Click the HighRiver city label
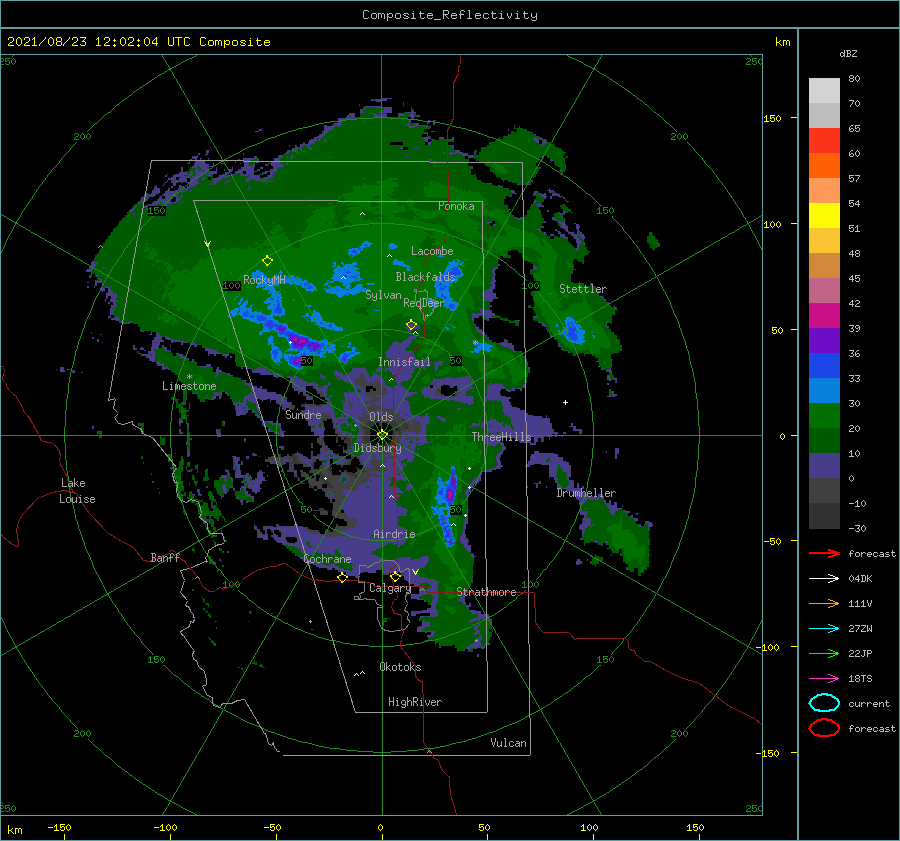The width and height of the screenshot is (900, 841). coord(415,702)
